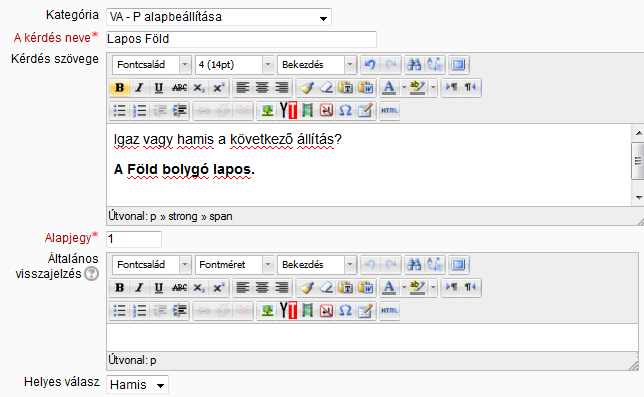The height and width of the screenshot is (397, 644).
Task: Click undo icon in question text editor
Action: tap(370, 65)
